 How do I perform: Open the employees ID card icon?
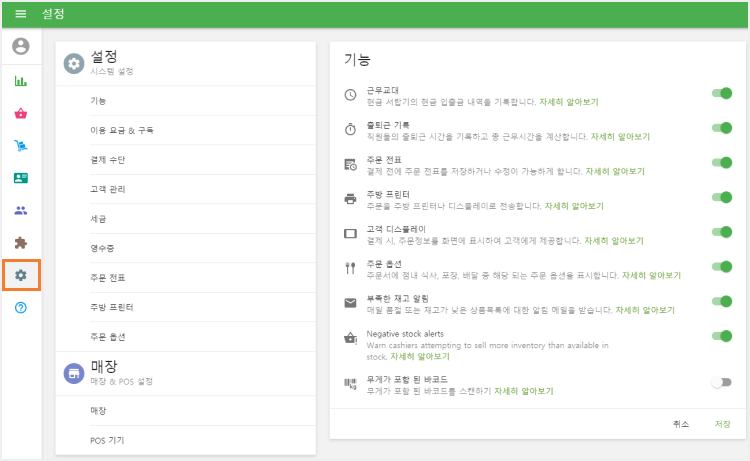(x=20, y=178)
